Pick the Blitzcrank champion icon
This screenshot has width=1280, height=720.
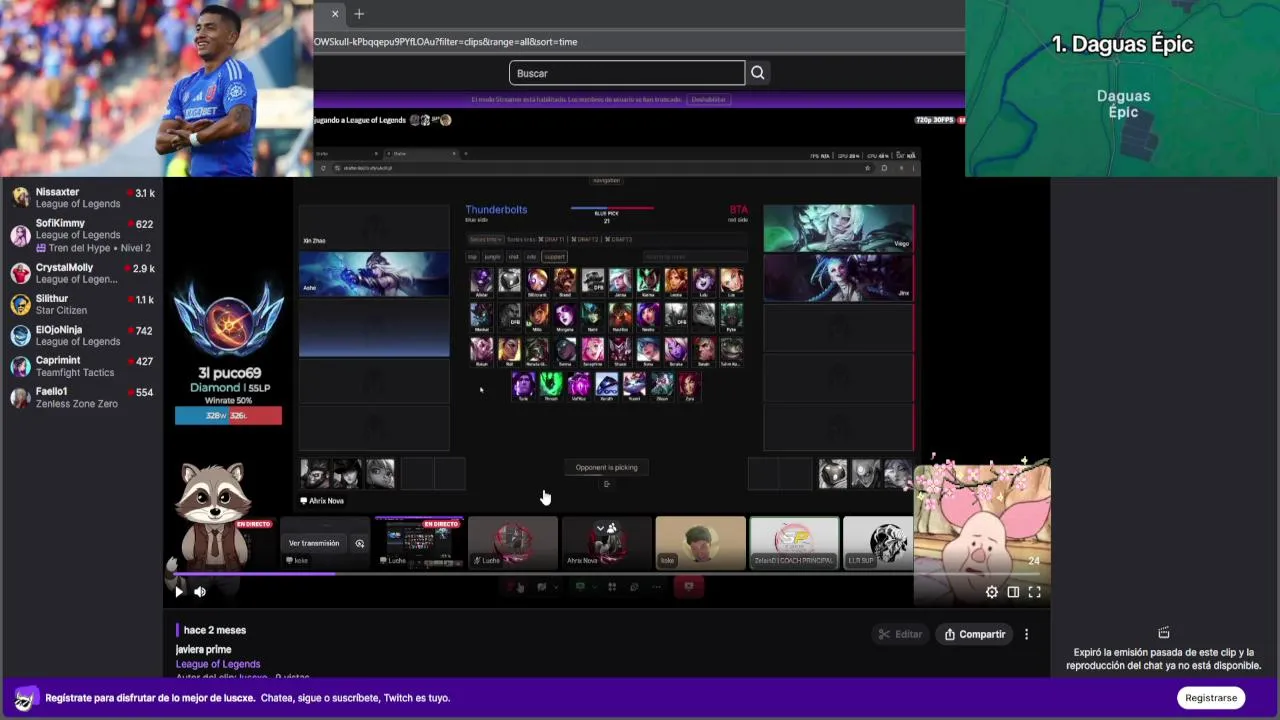pos(537,281)
